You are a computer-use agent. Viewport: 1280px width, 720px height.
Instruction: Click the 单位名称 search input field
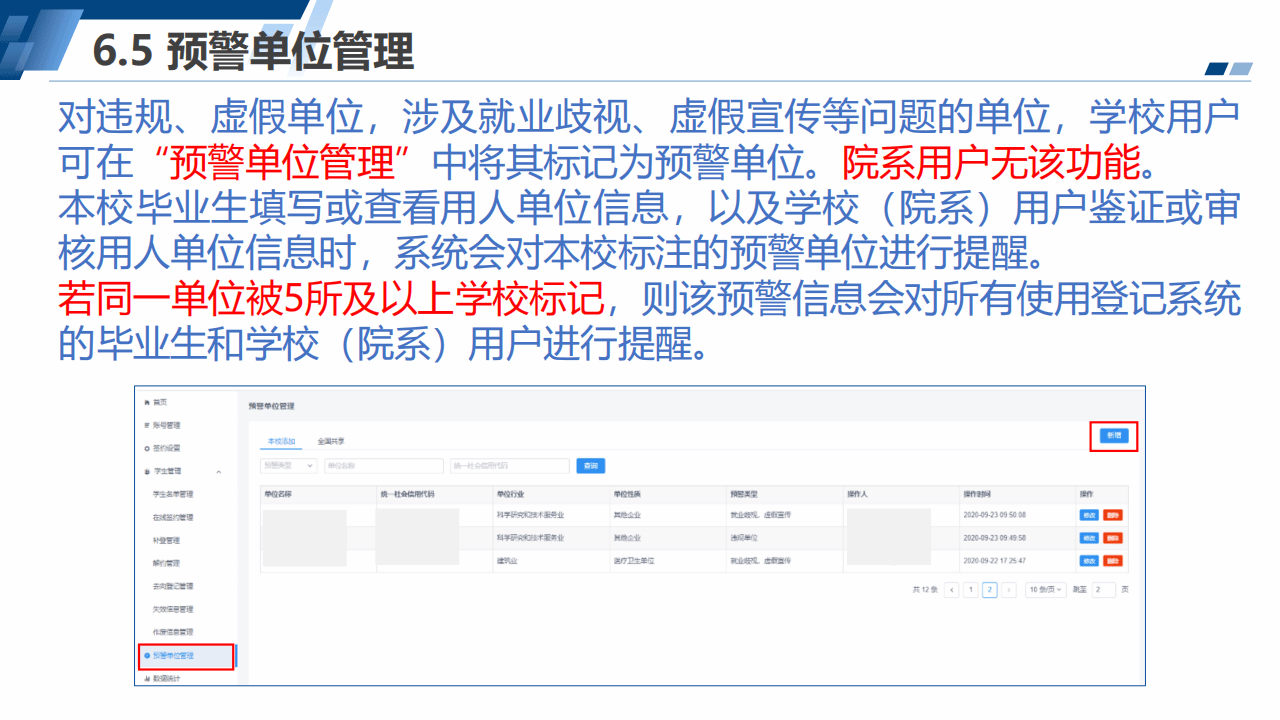[383, 466]
